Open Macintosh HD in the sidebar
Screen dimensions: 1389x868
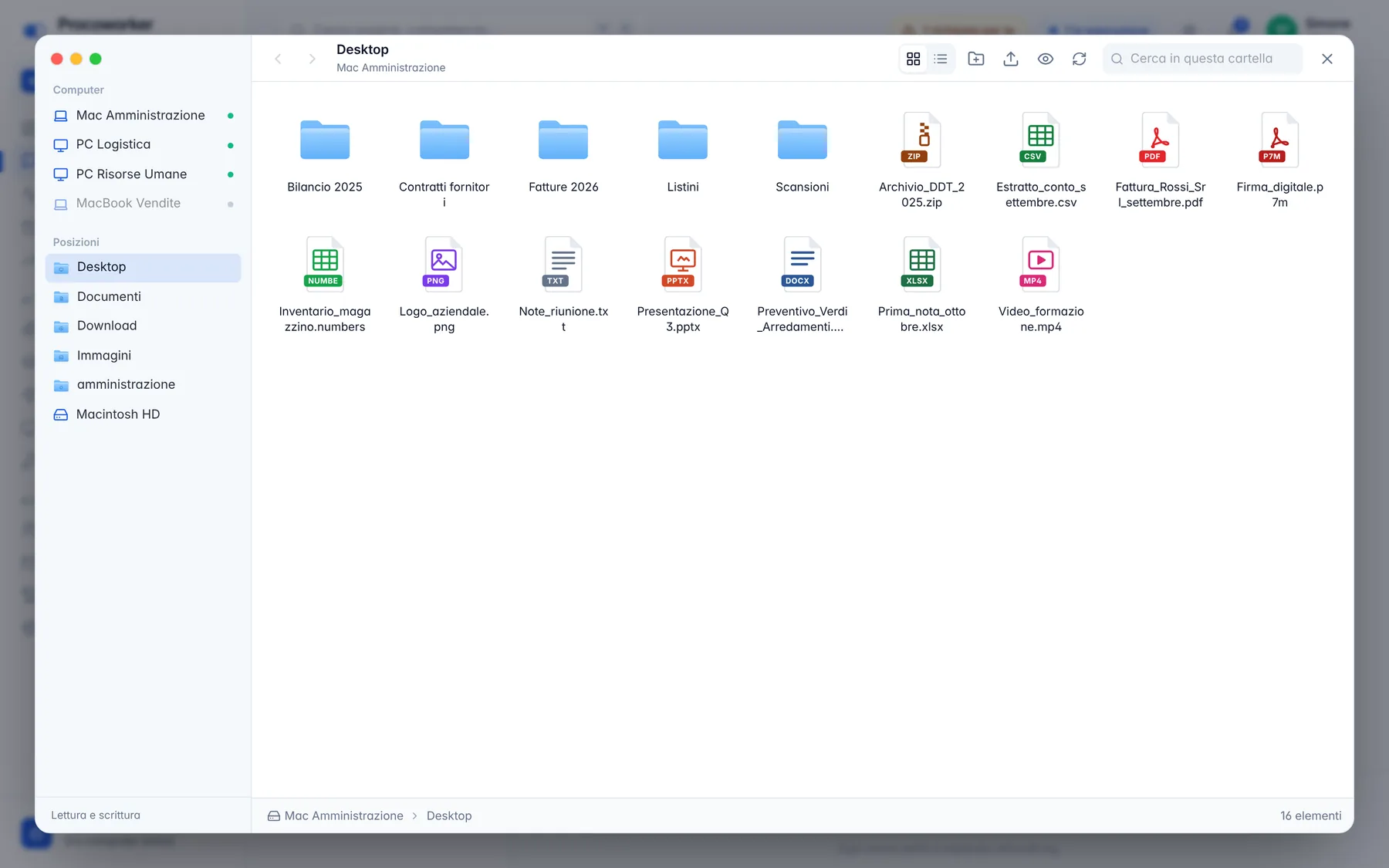coord(144,414)
